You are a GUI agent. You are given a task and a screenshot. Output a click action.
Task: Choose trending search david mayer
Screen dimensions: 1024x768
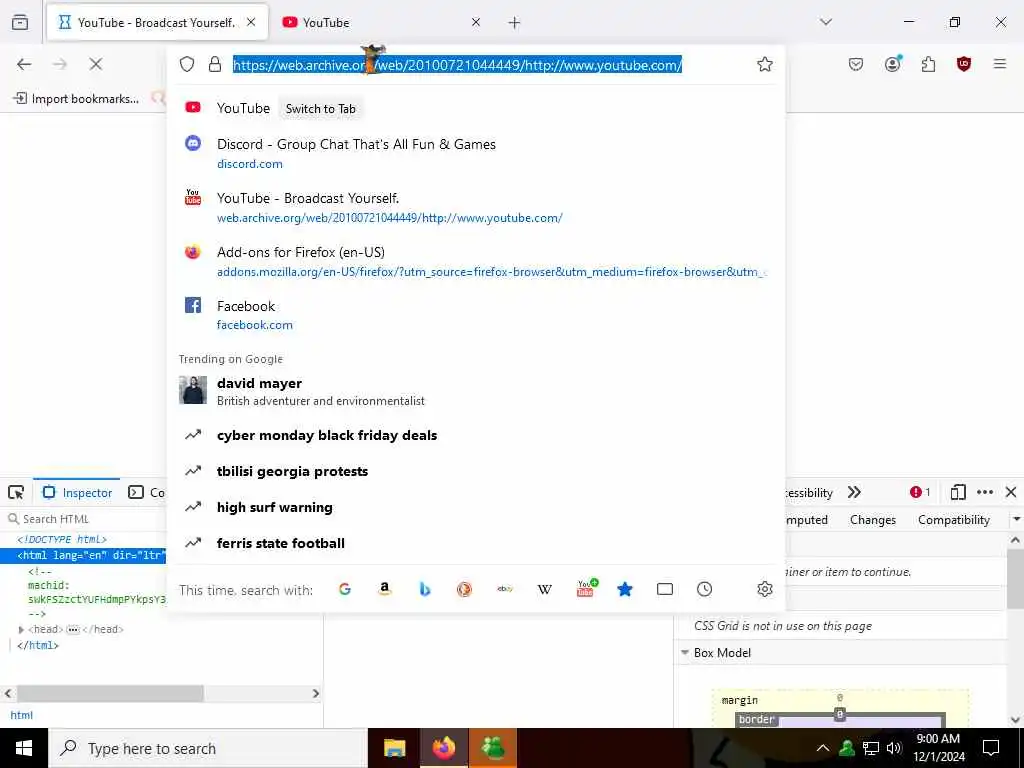pyautogui.click(x=476, y=391)
